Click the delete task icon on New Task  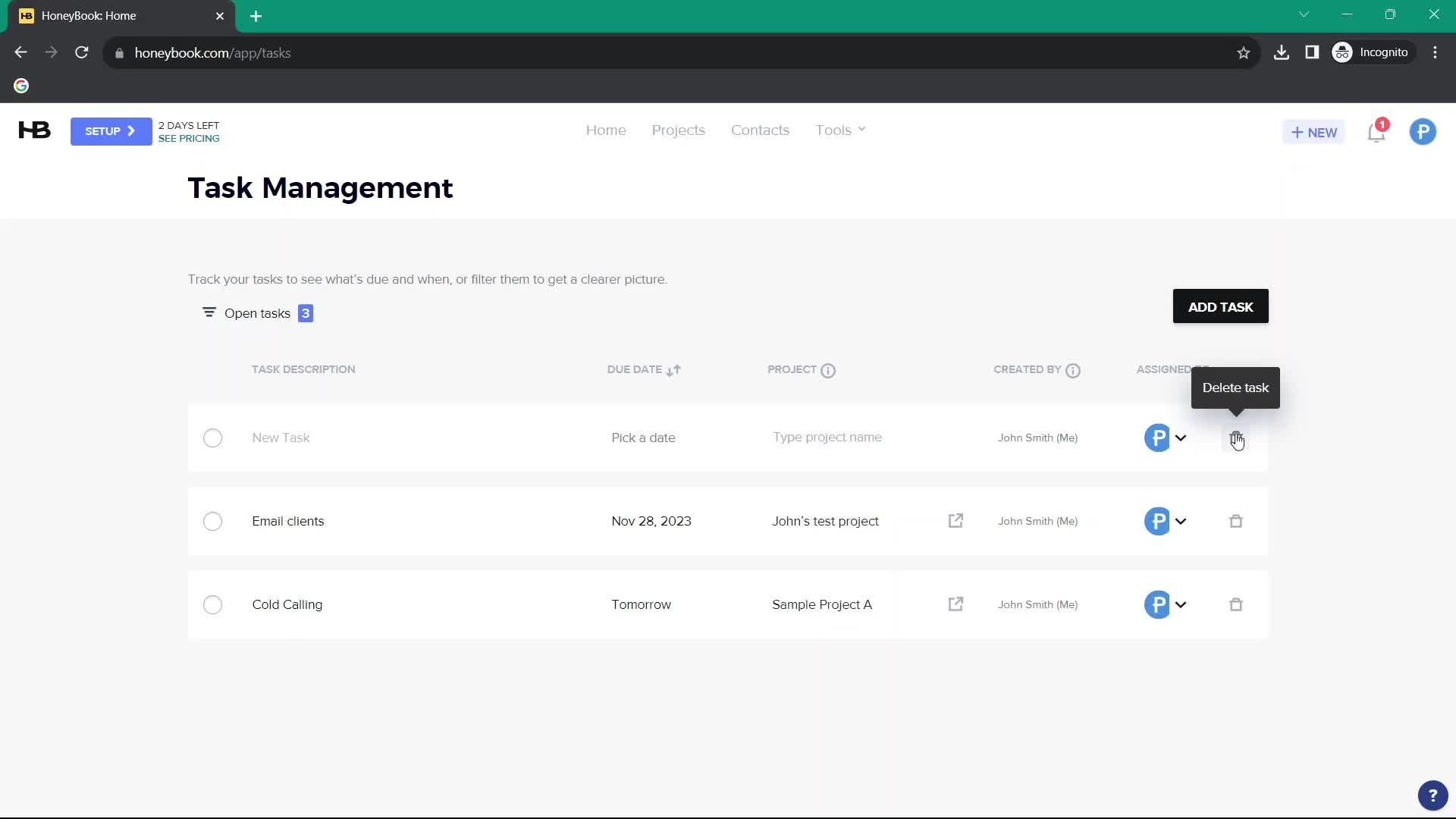[1235, 437]
